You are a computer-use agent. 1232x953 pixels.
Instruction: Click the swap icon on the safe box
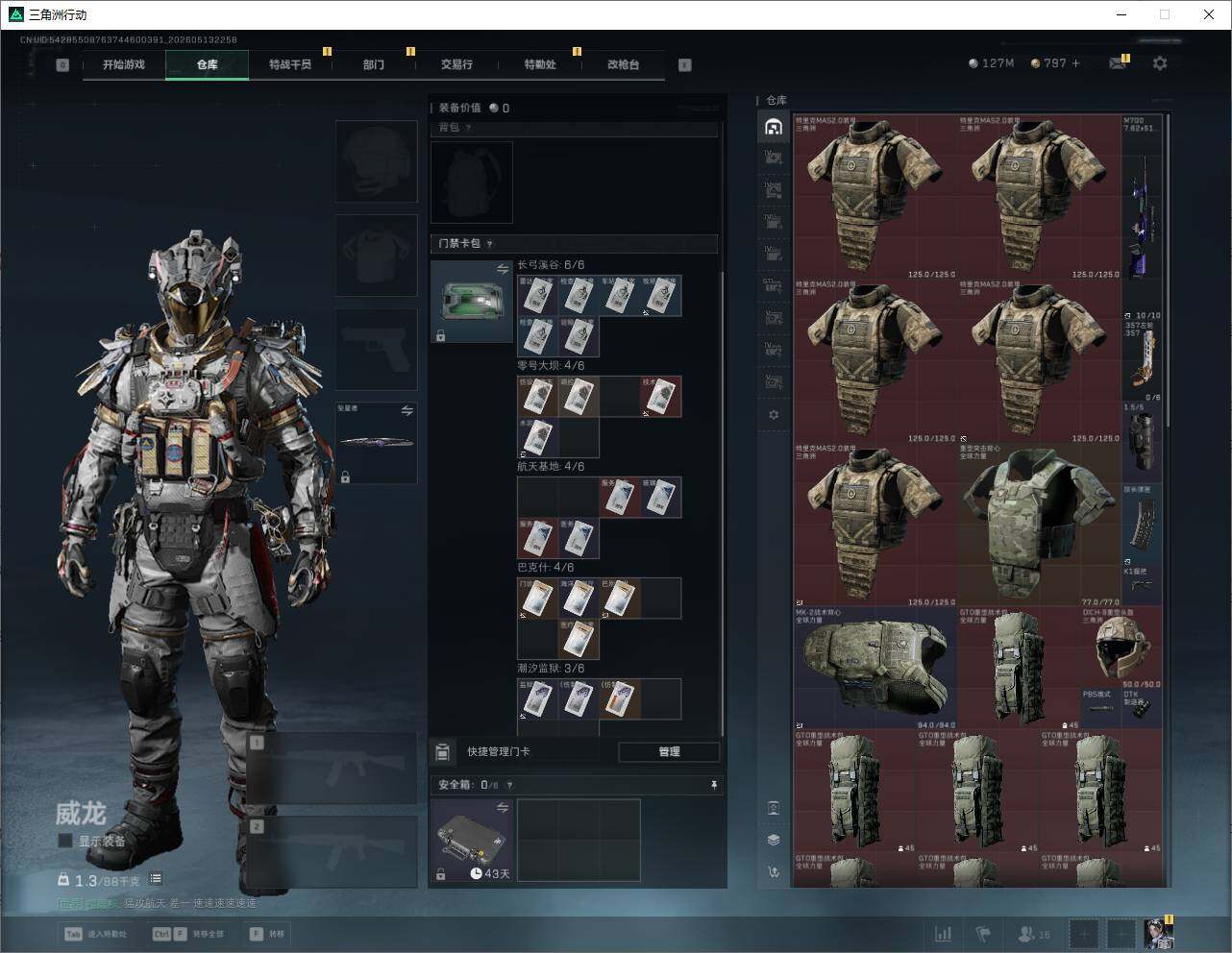click(x=502, y=808)
